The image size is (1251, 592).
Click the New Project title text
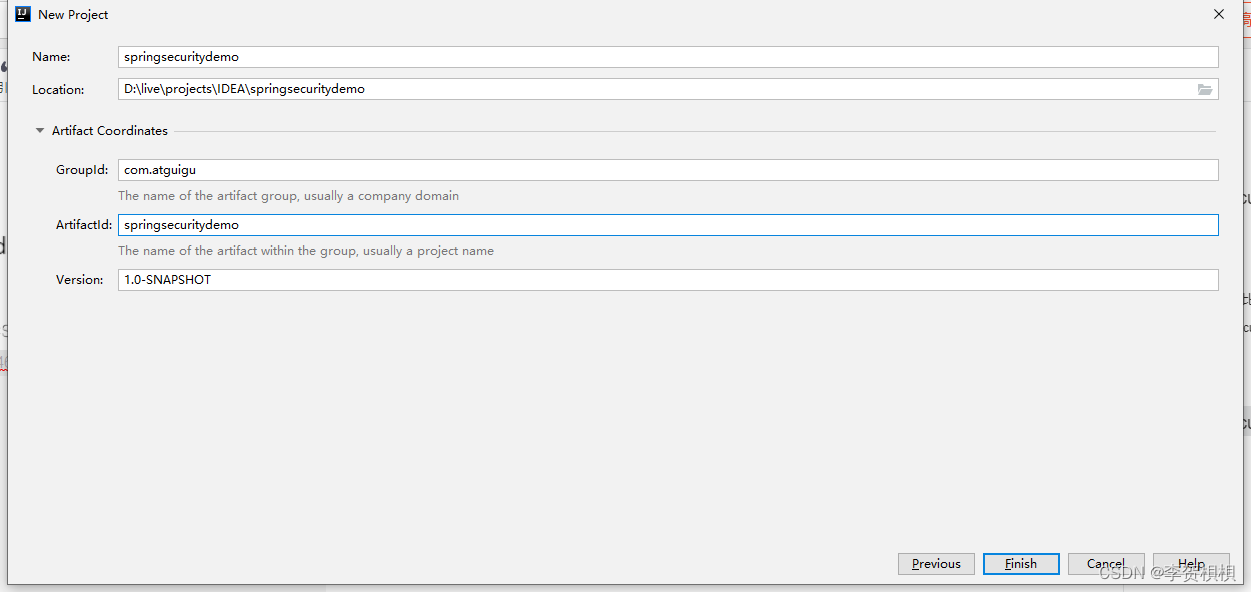73,15
